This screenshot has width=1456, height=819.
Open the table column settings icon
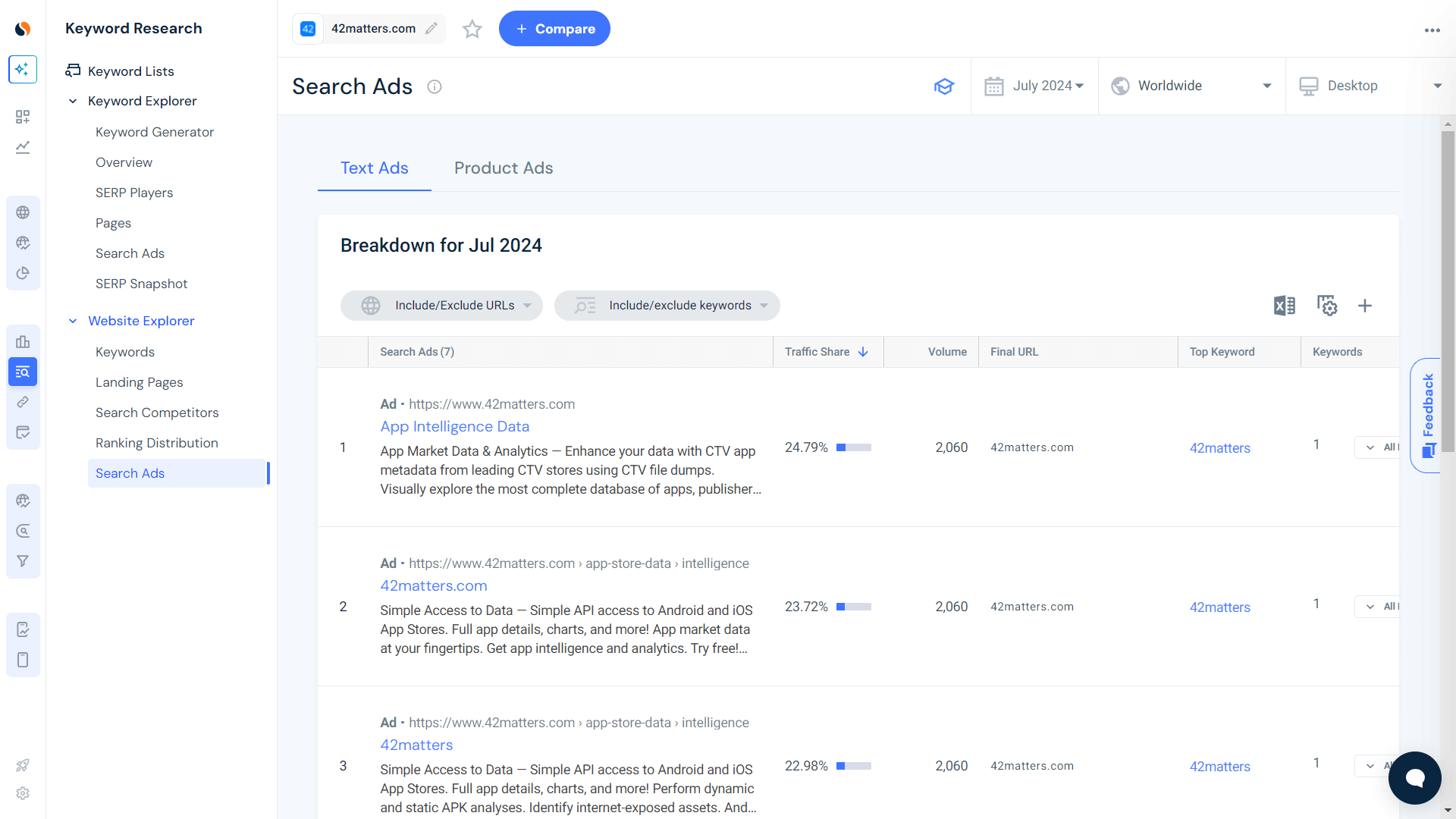click(1326, 306)
